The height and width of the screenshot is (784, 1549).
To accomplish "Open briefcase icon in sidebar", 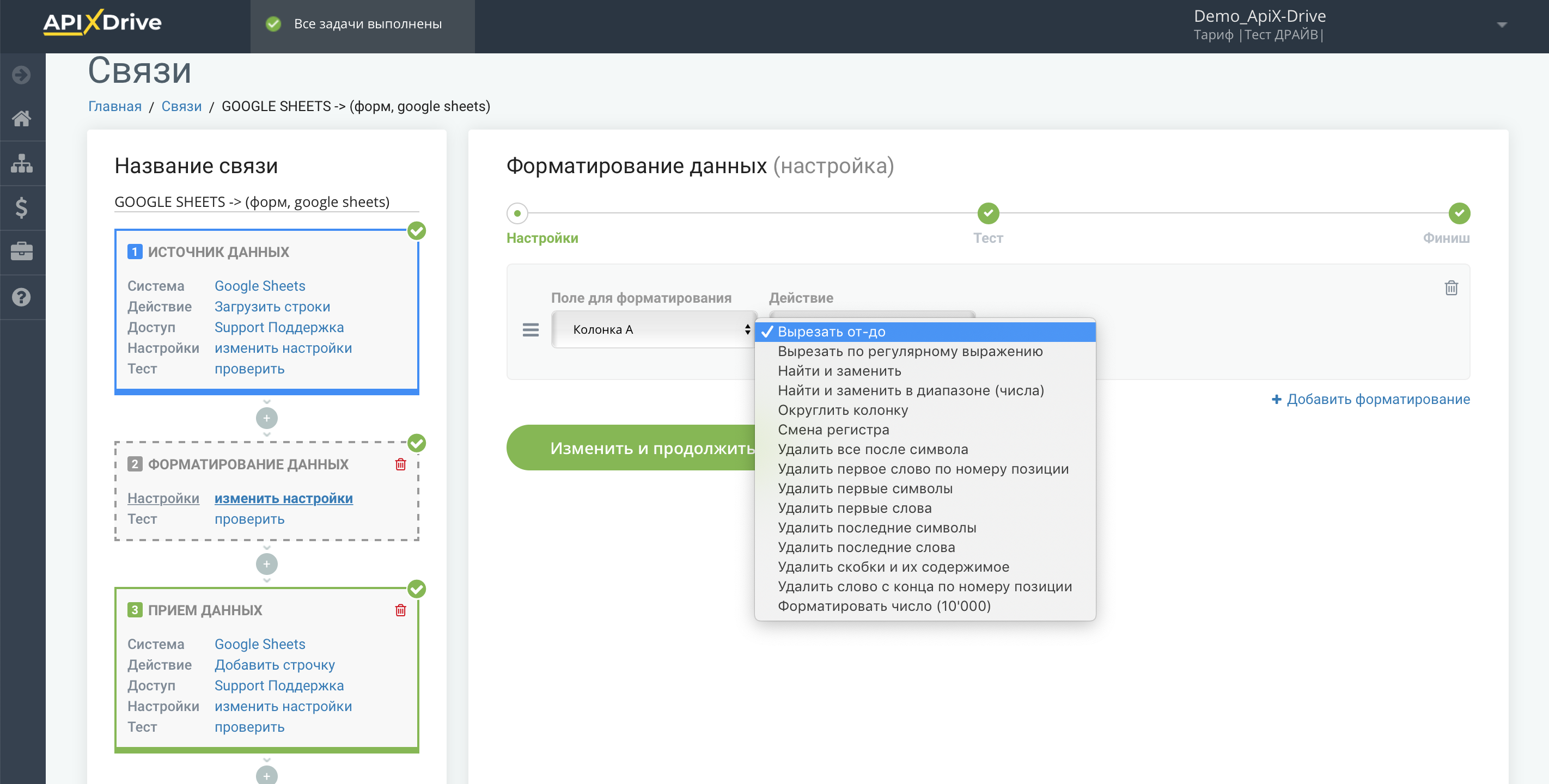I will click(22, 252).
